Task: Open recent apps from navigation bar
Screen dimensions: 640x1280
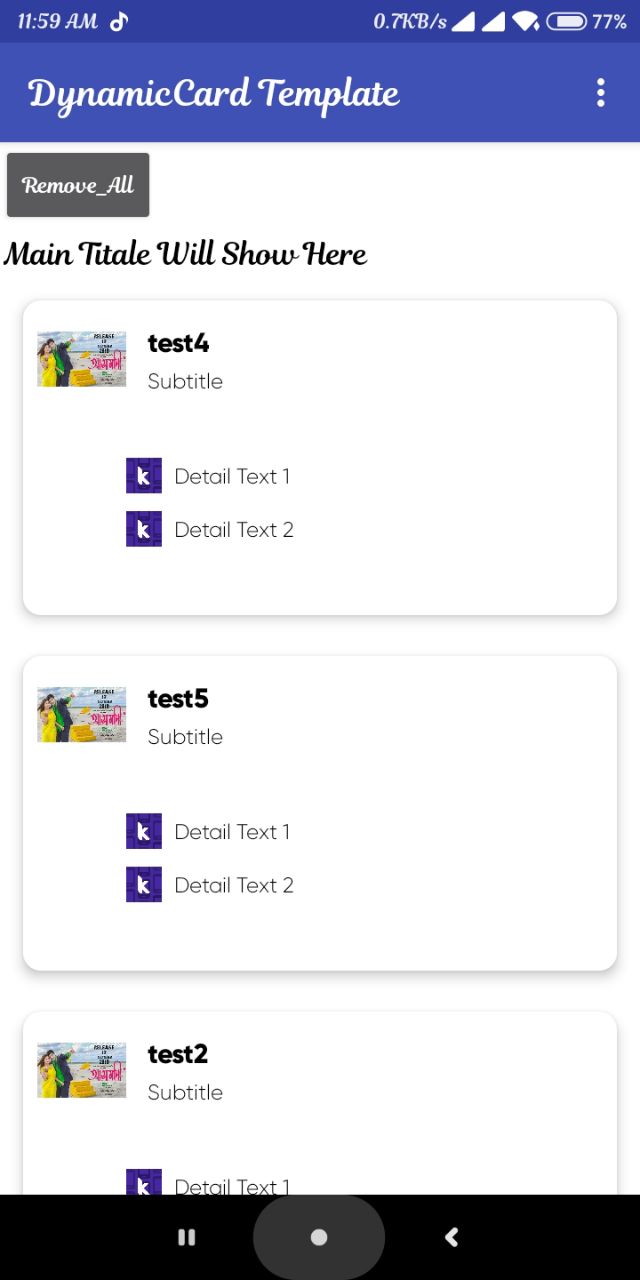Action: click(x=186, y=1237)
